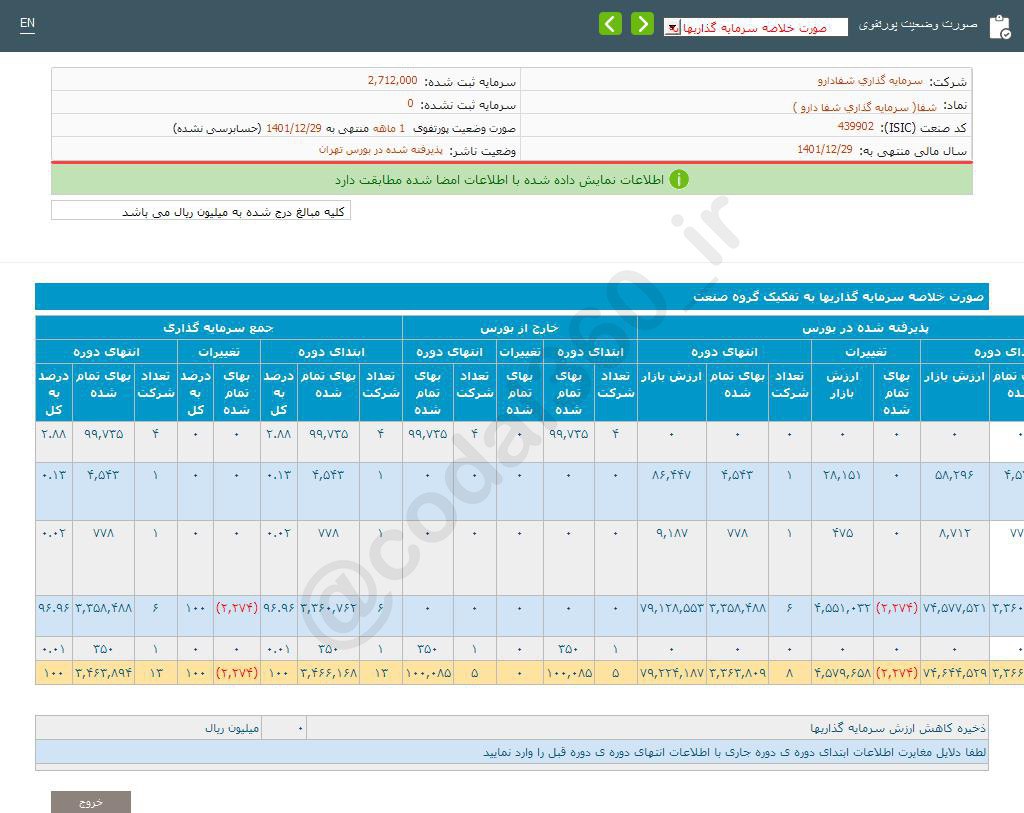Click the ISIC code 439902
The width and height of the screenshot is (1024, 813).
(x=855, y=127)
